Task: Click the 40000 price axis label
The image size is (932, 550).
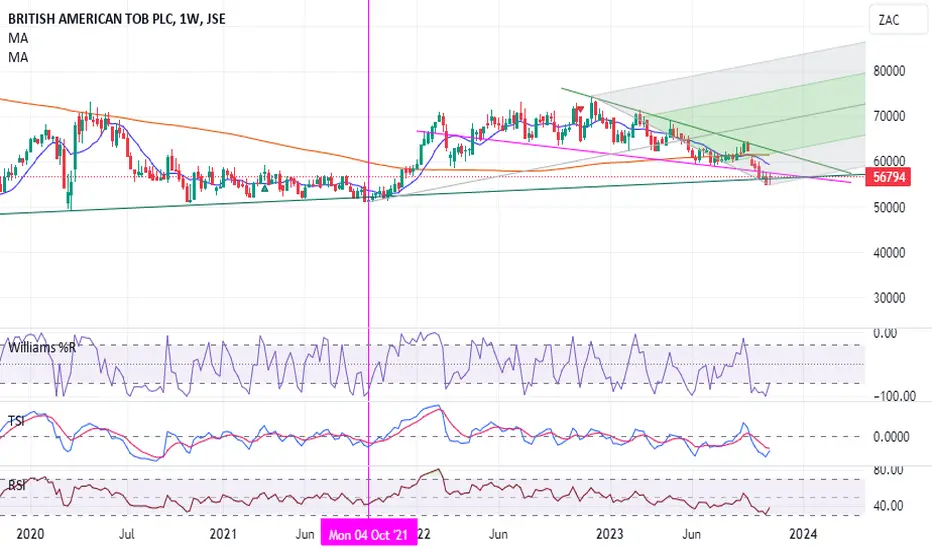Action: tap(889, 253)
